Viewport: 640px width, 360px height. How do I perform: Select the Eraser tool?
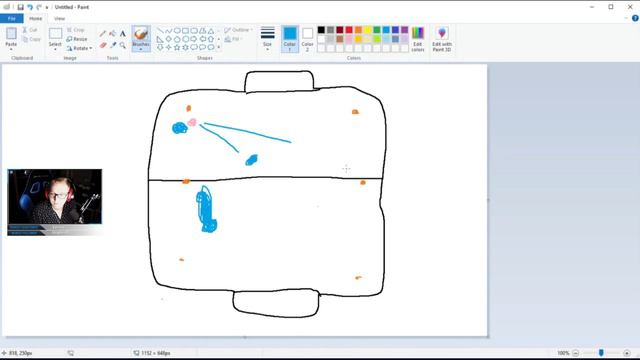coord(103,45)
